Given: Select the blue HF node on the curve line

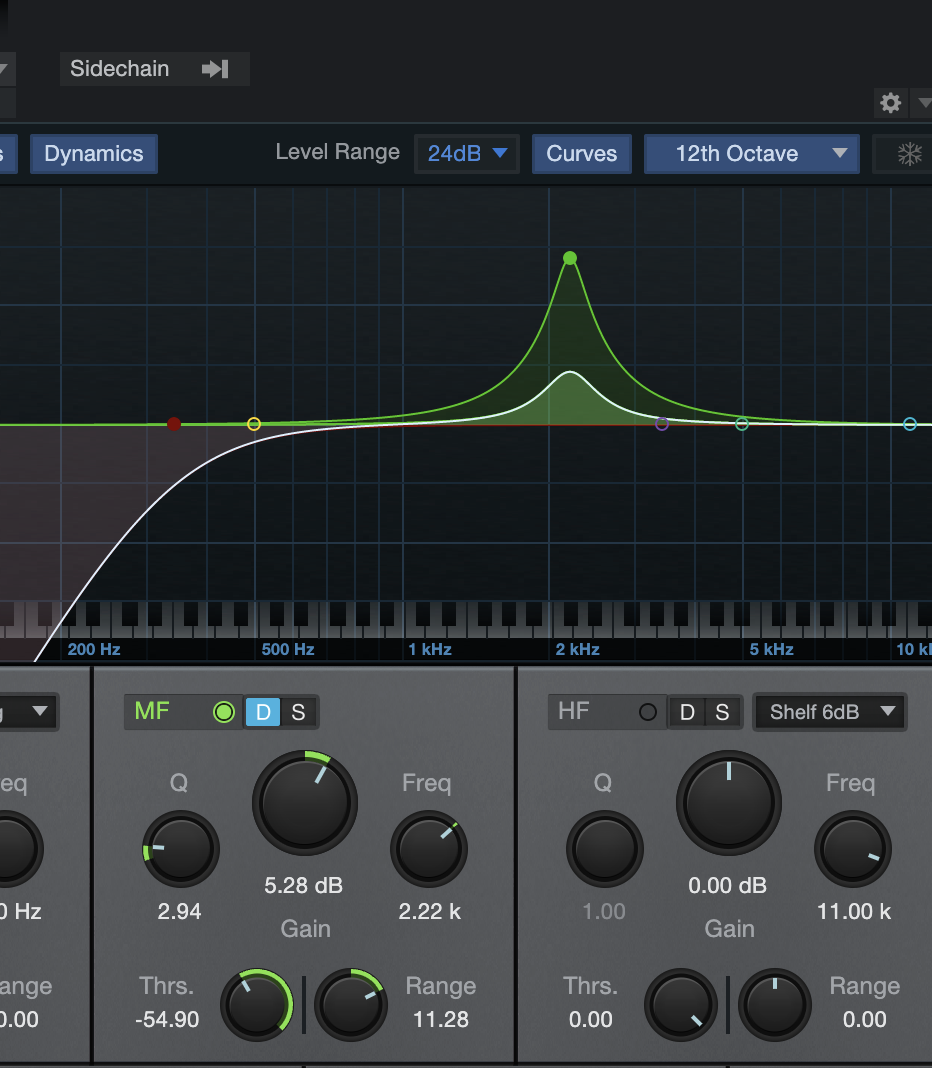Looking at the screenshot, I should tap(909, 423).
